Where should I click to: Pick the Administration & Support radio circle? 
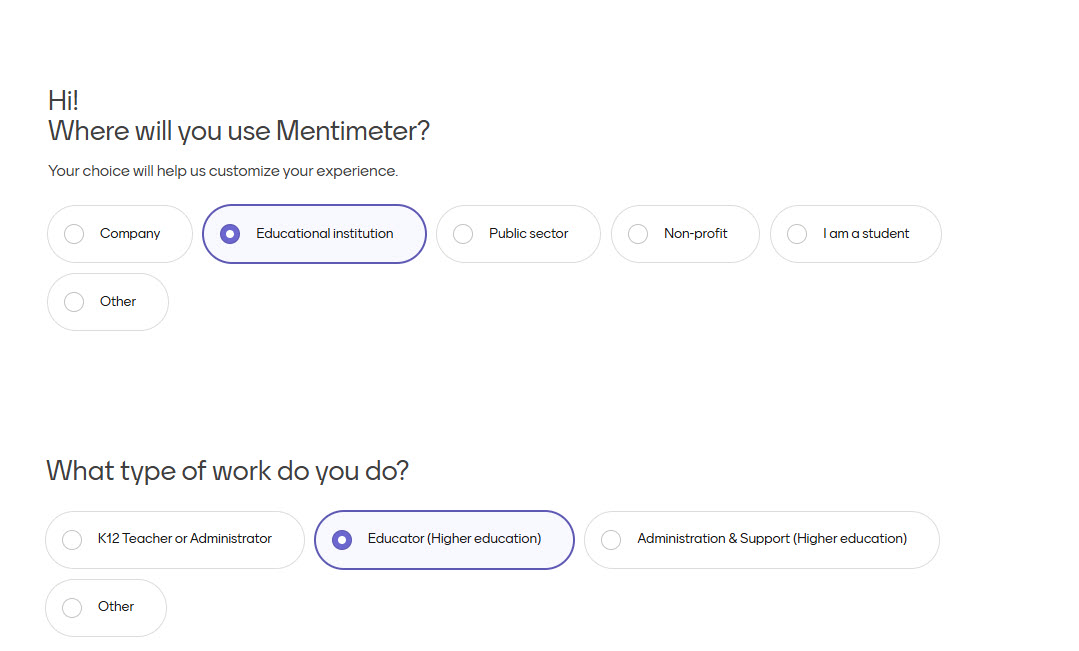[x=611, y=540]
